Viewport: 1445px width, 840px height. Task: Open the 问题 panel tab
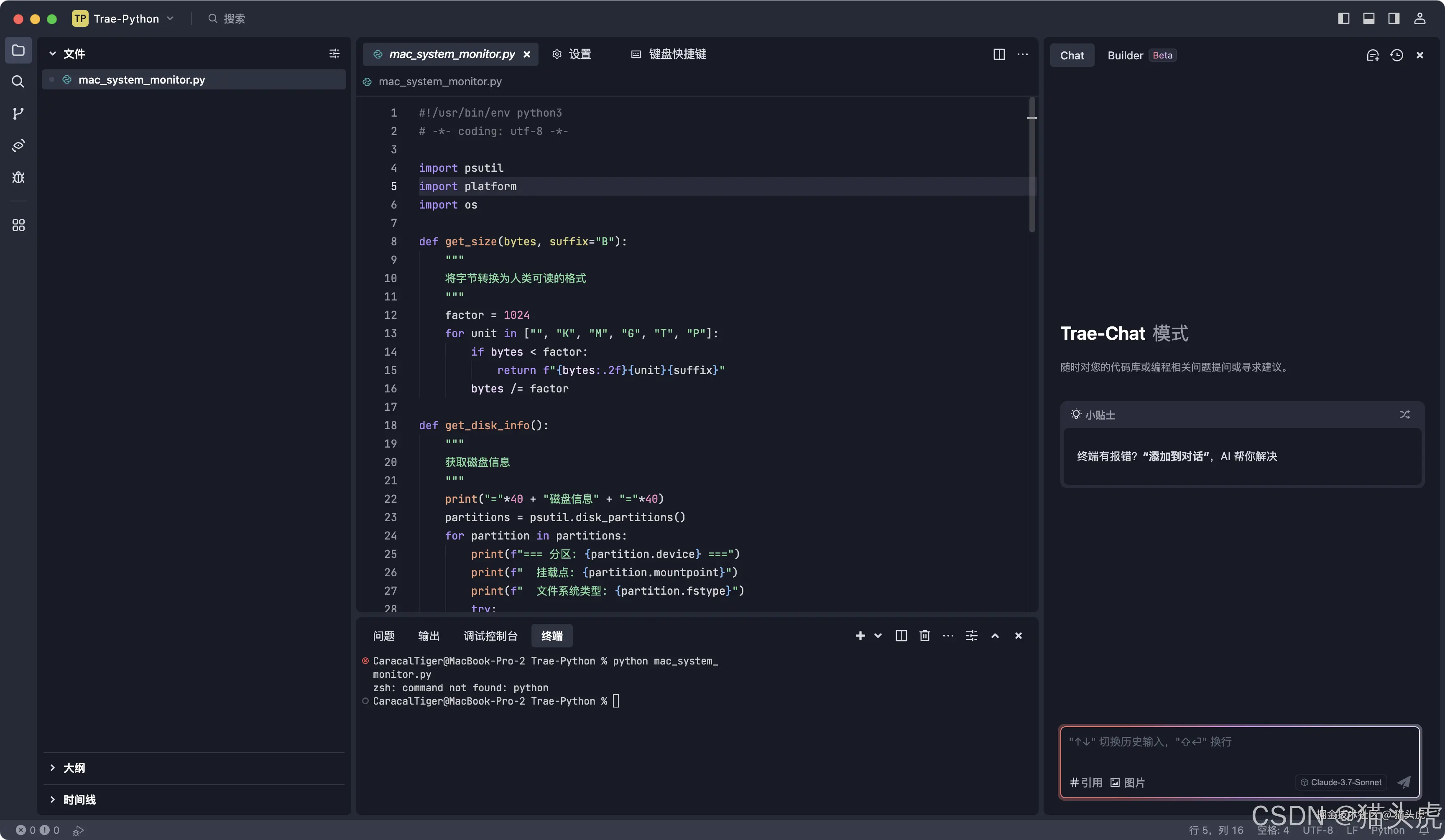(x=383, y=636)
